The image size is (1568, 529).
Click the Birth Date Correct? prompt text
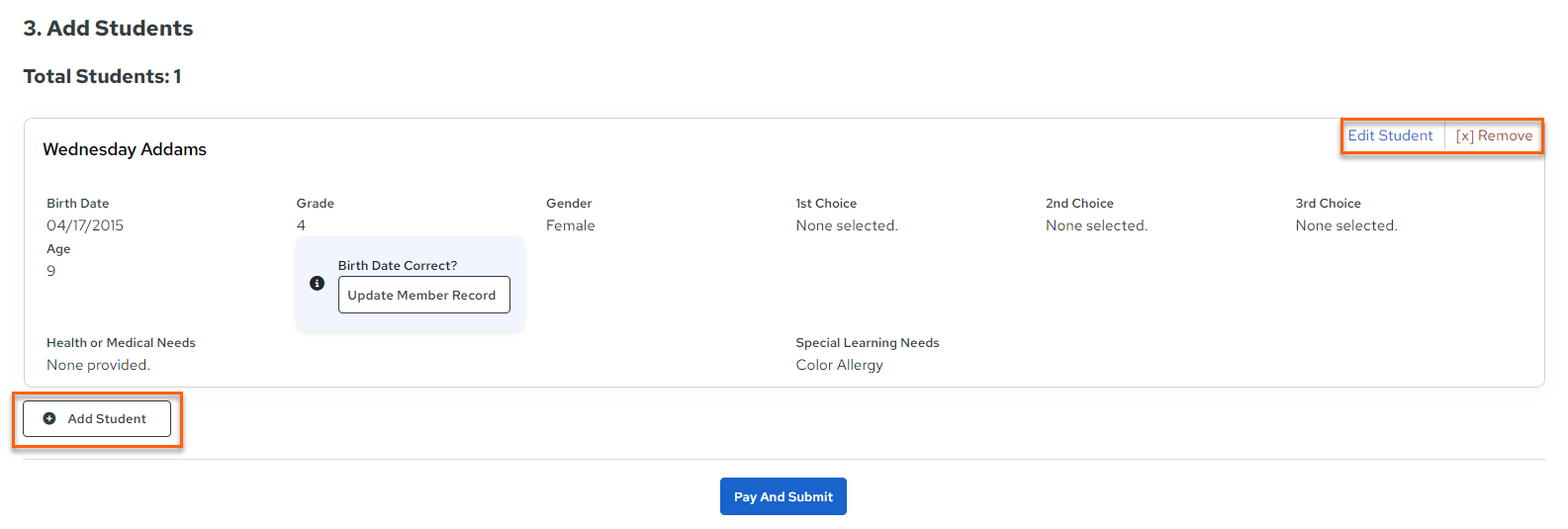[x=398, y=265]
